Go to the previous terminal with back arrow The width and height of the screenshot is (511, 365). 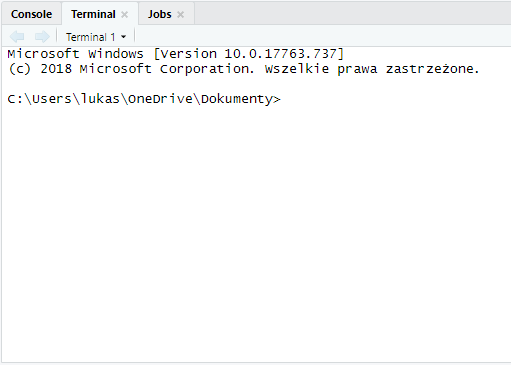17,36
